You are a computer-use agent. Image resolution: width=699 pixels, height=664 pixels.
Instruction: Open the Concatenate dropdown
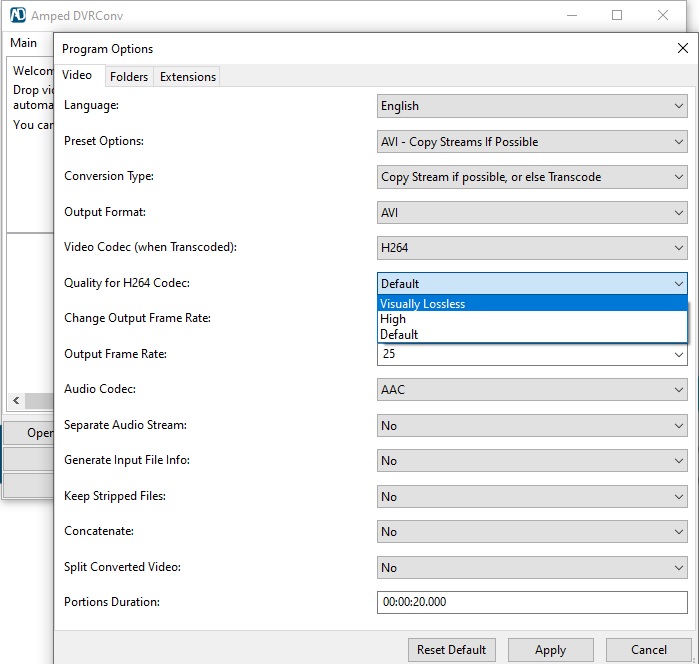532,532
